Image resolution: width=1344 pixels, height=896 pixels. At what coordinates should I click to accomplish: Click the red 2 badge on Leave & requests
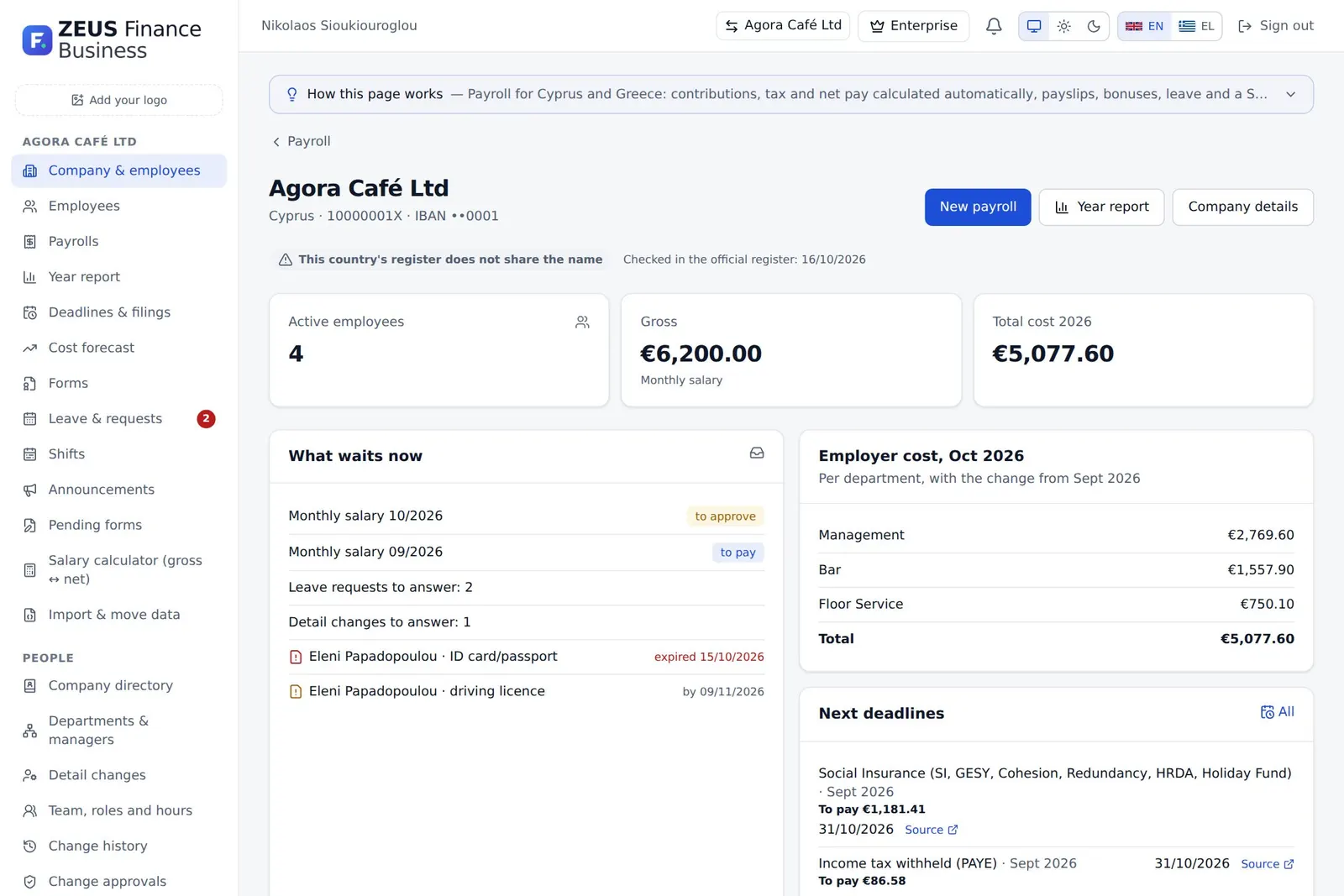pos(206,418)
